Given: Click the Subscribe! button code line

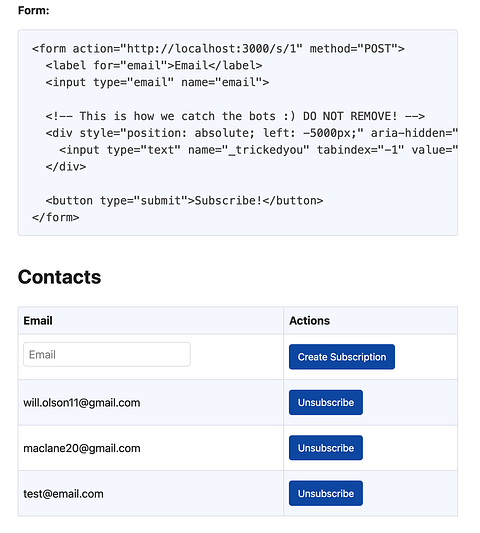Looking at the screenshot, I should (x=184, y=201).
